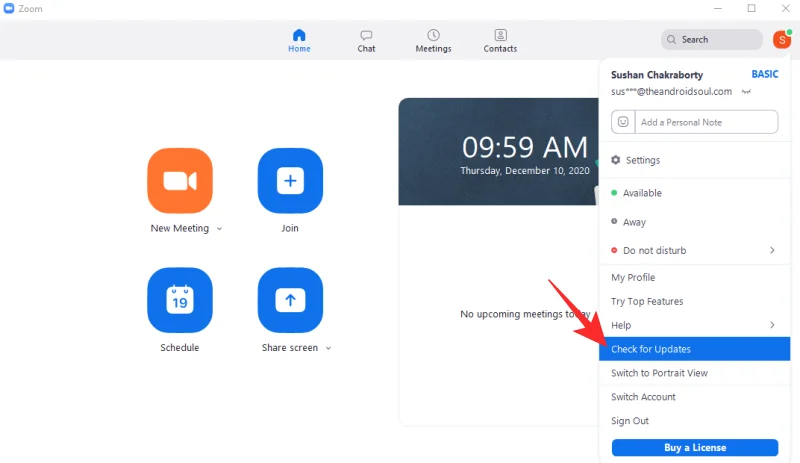This screenshot has width=800, height=463.
Task: Click the blue Join plus icon
Action: [x=290, y=181]
